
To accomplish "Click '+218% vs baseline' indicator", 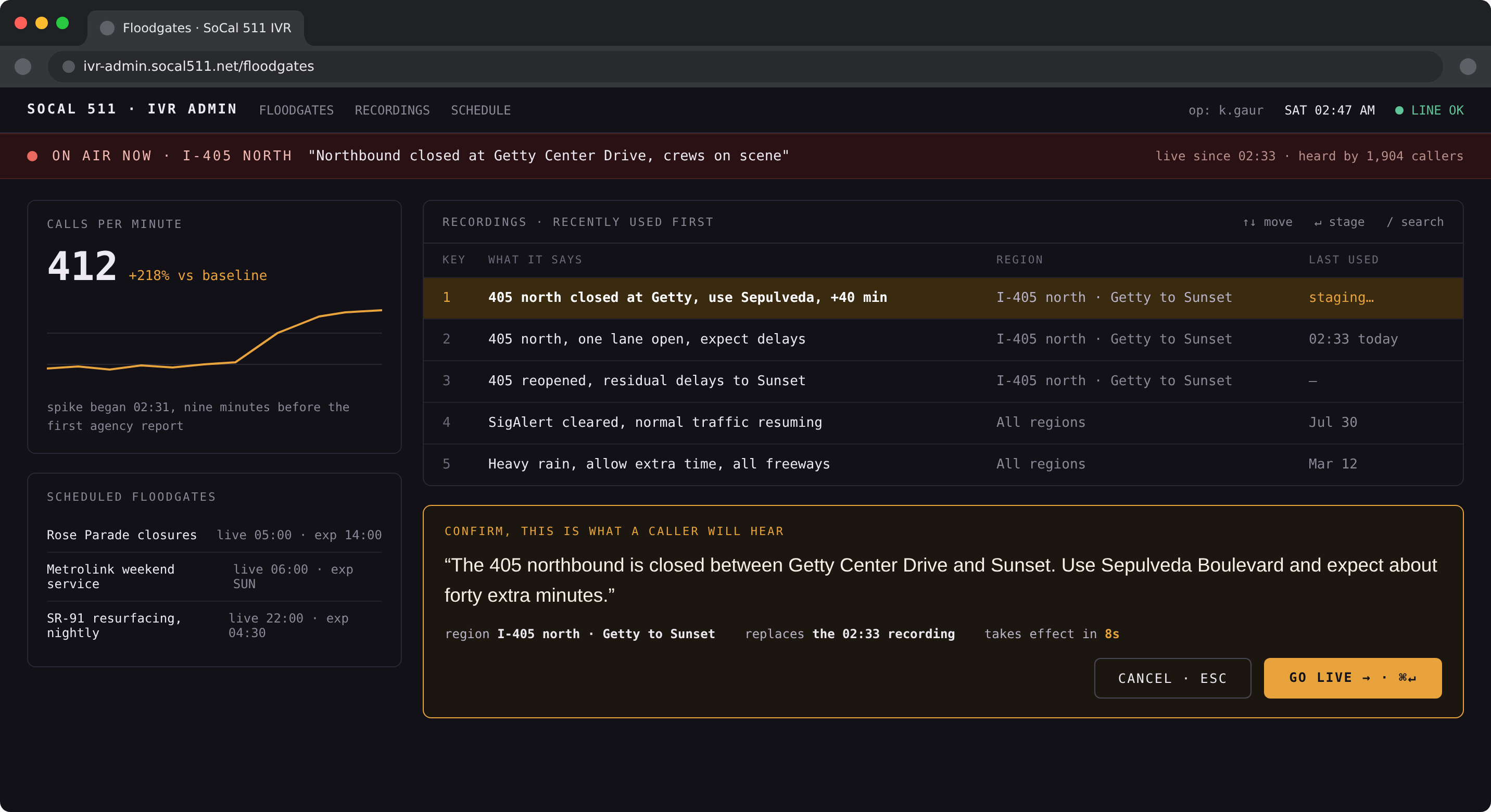I will pos(197,275).
